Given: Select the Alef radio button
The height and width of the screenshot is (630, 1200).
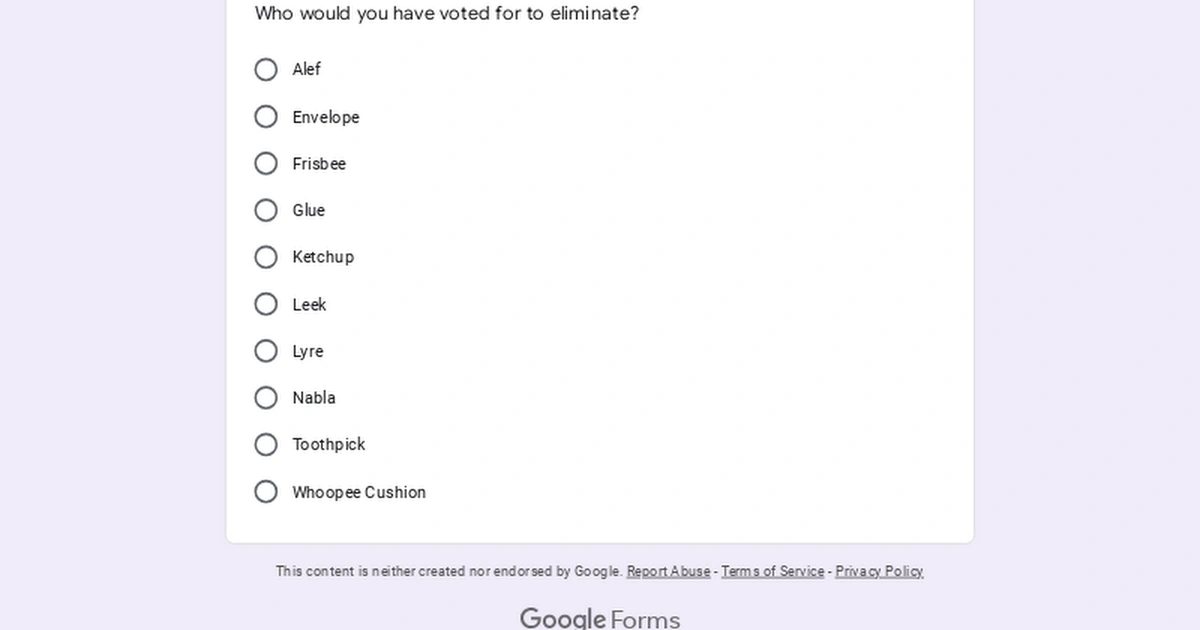Looking at the screenshot, I should (x=265, y=69).
